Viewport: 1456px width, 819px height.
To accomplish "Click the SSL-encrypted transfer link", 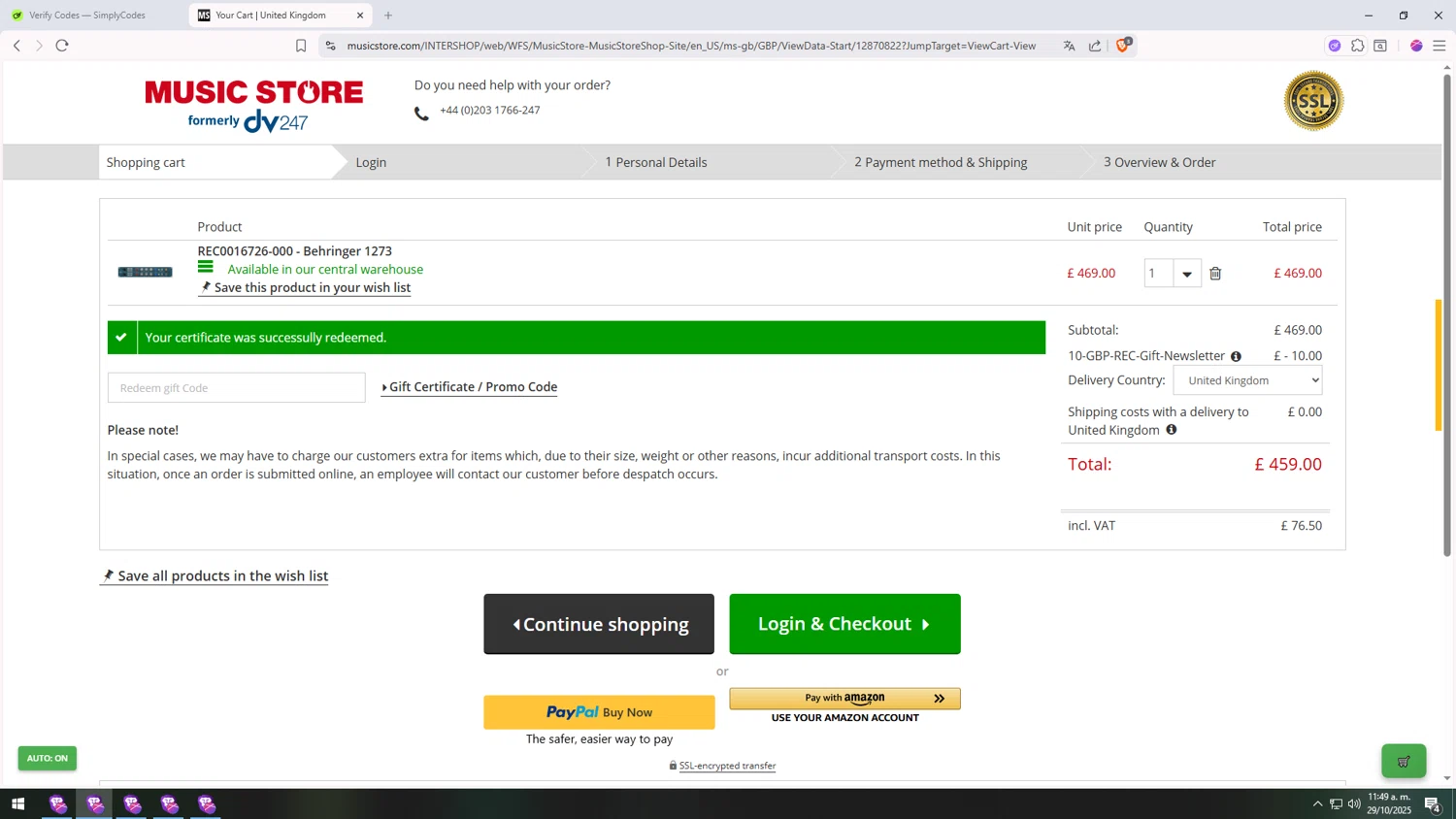I will tap(727, 766).
